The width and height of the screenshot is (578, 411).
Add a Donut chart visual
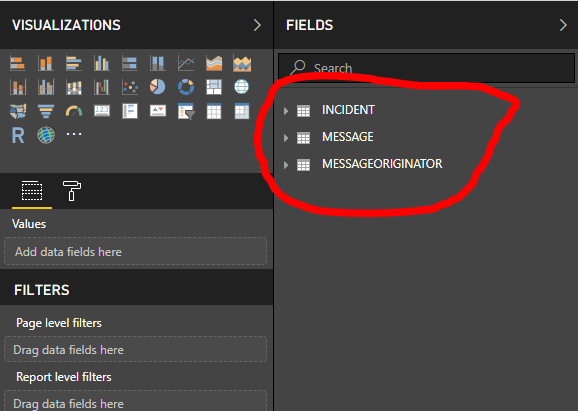[x=186, y=87]
